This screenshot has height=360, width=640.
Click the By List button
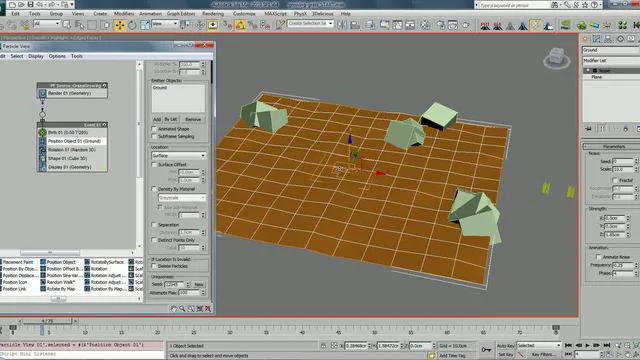tap(171, 119)
